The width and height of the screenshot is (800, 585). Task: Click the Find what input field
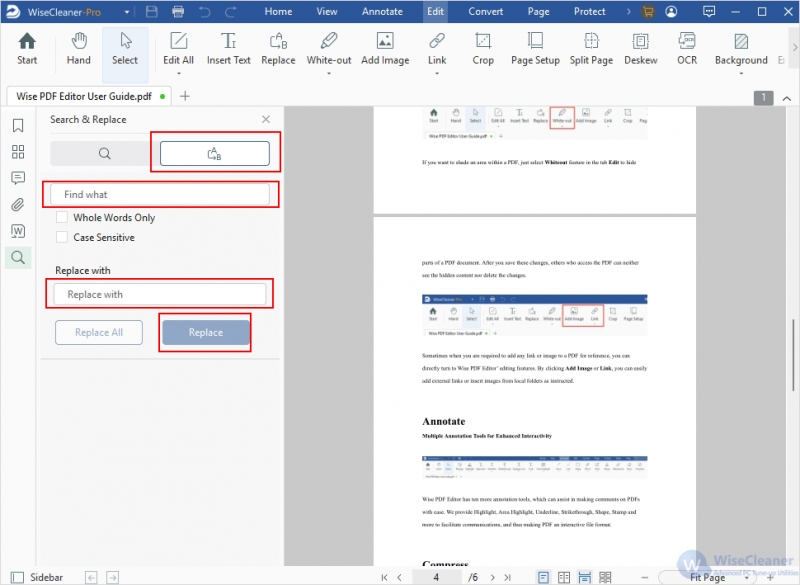coord(160,194)
